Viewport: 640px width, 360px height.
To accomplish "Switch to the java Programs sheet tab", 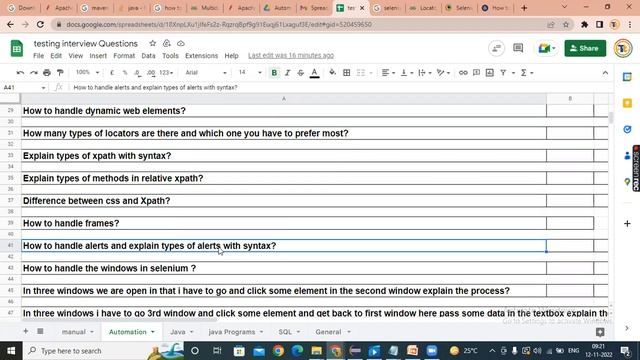I will [x=236, y=332].
